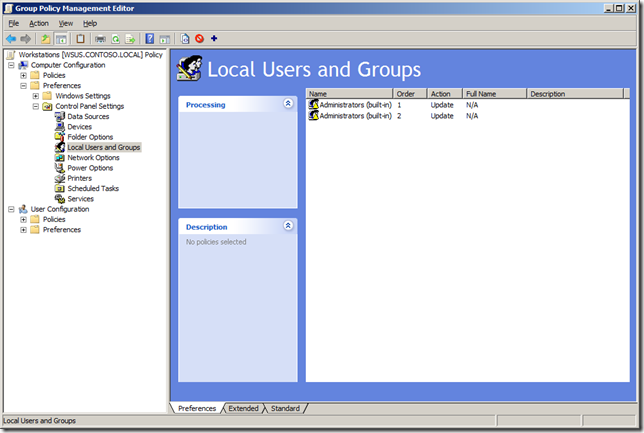This screenshot has height=433, width=644.
Task: Click the clipboard Paste toolbar icon
Action: click(80, 39)
